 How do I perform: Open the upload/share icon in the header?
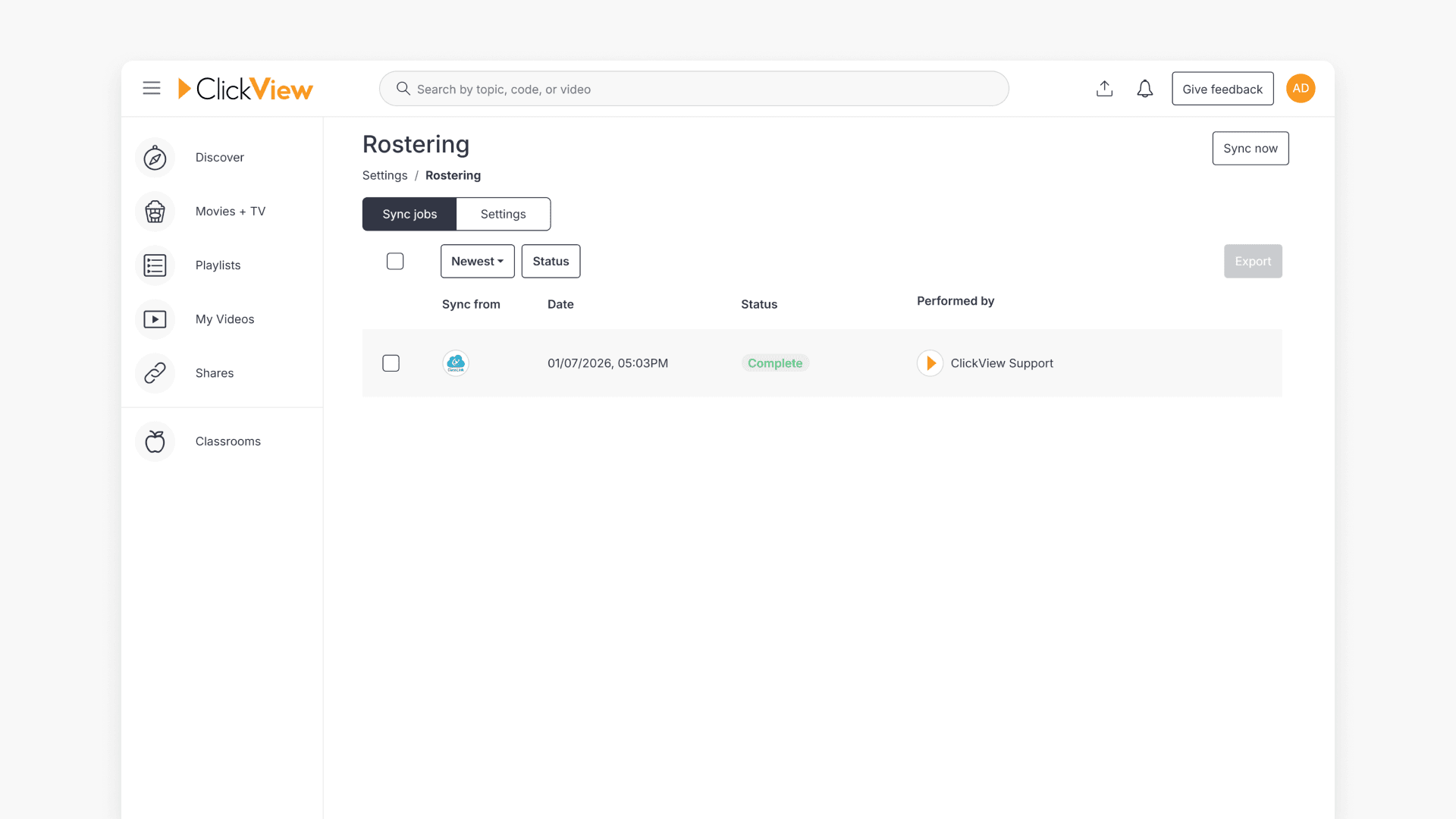tap(1104, 88)
